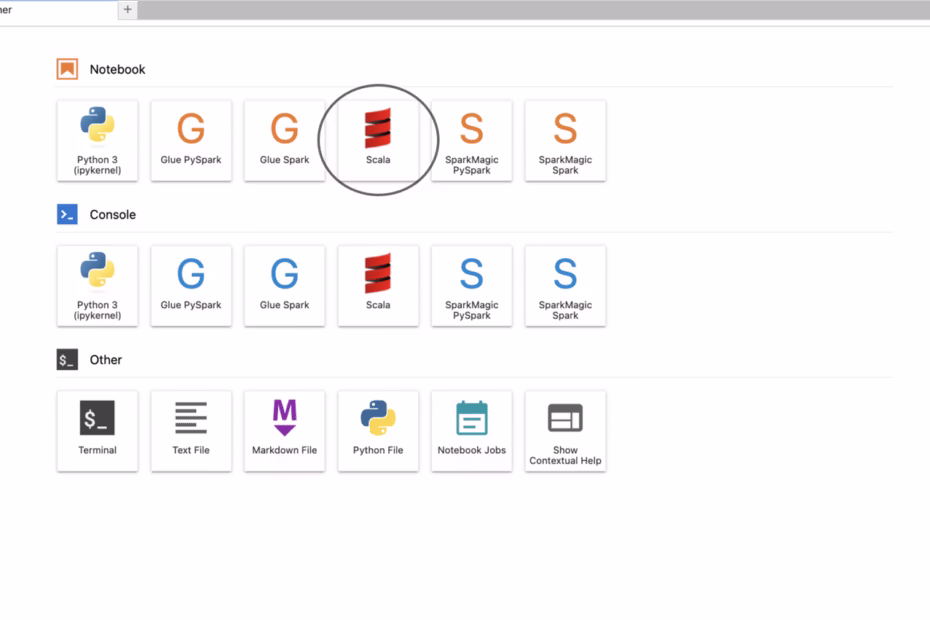Start SparkMagic PySpark console
The image size is (930, 620).
tap(471, 285)
